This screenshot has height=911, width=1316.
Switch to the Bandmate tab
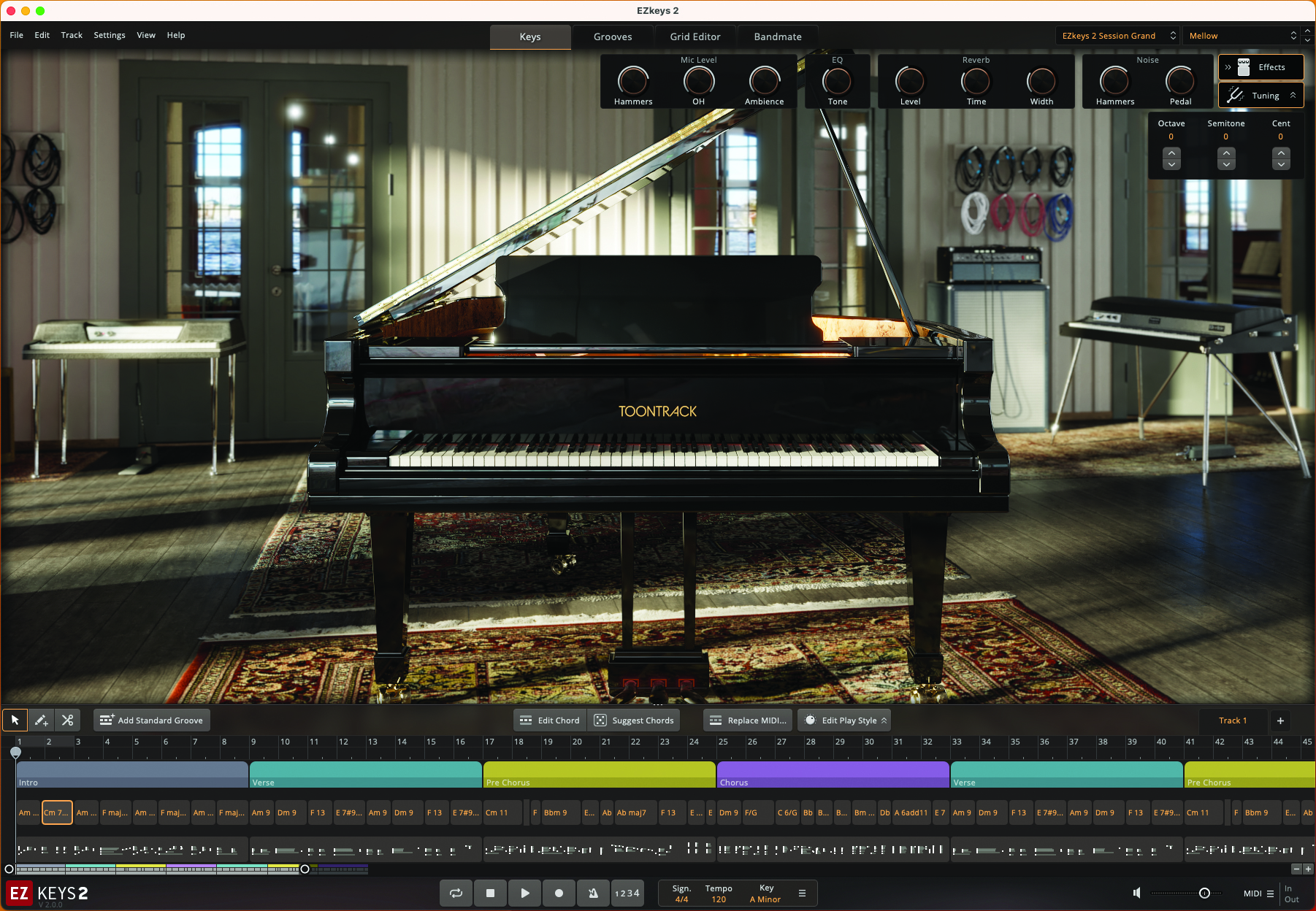point(778,36)
